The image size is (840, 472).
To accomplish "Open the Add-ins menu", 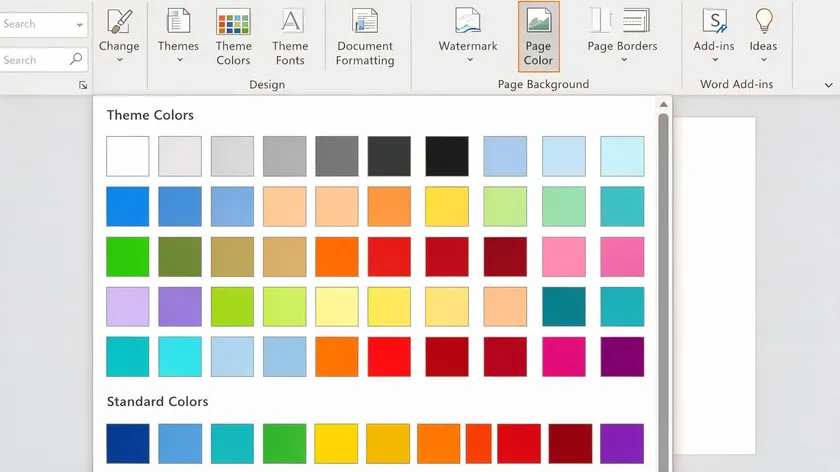I will (714, 36).
